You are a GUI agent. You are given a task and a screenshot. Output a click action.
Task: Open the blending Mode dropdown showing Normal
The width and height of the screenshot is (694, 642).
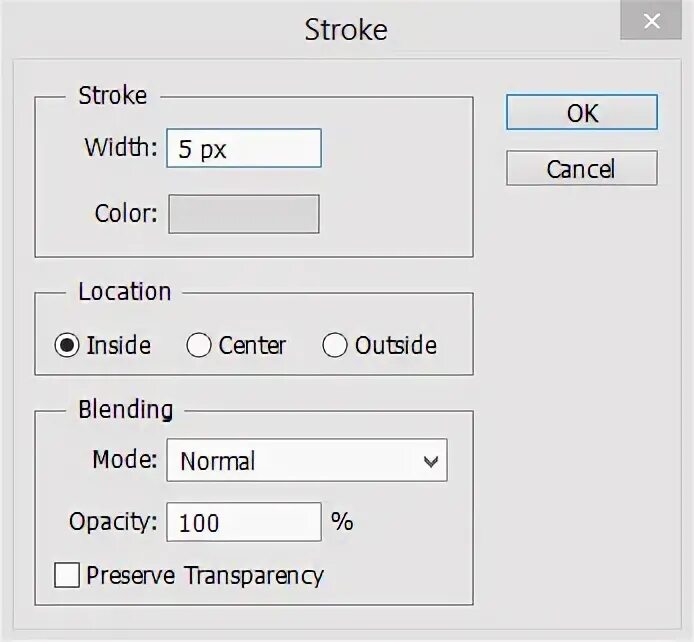(305, 461)
